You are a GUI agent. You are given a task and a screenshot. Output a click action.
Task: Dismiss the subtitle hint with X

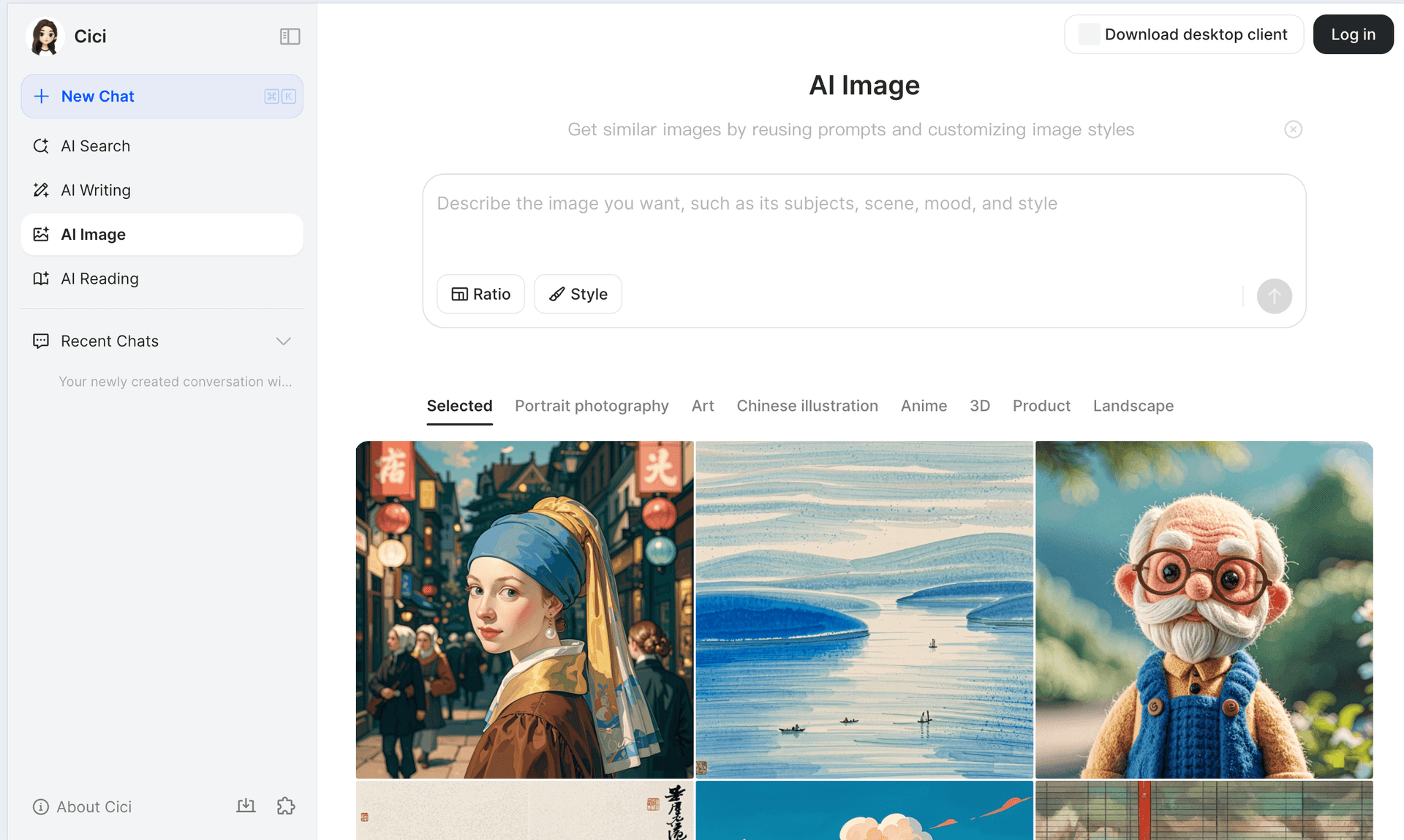click(x=1293, y=129)
